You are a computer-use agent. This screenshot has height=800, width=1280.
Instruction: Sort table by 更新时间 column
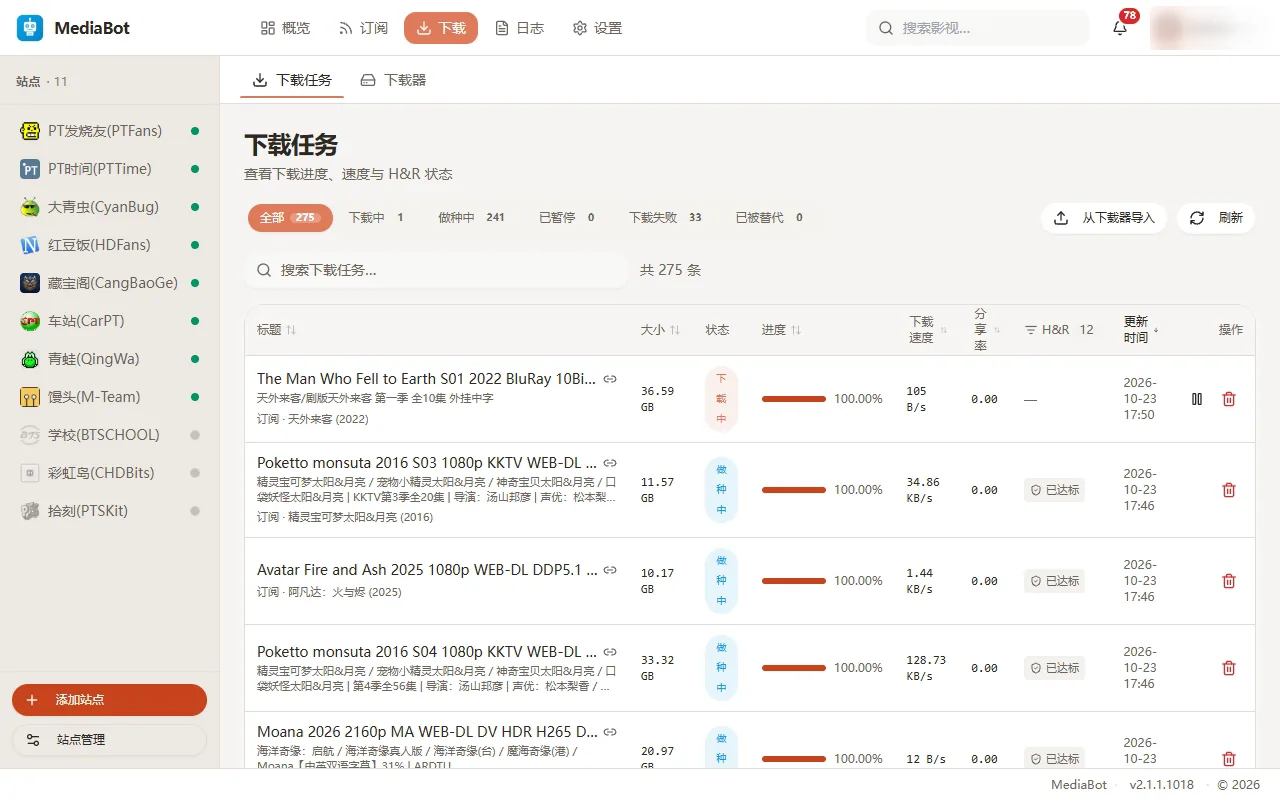point(1142,330)
